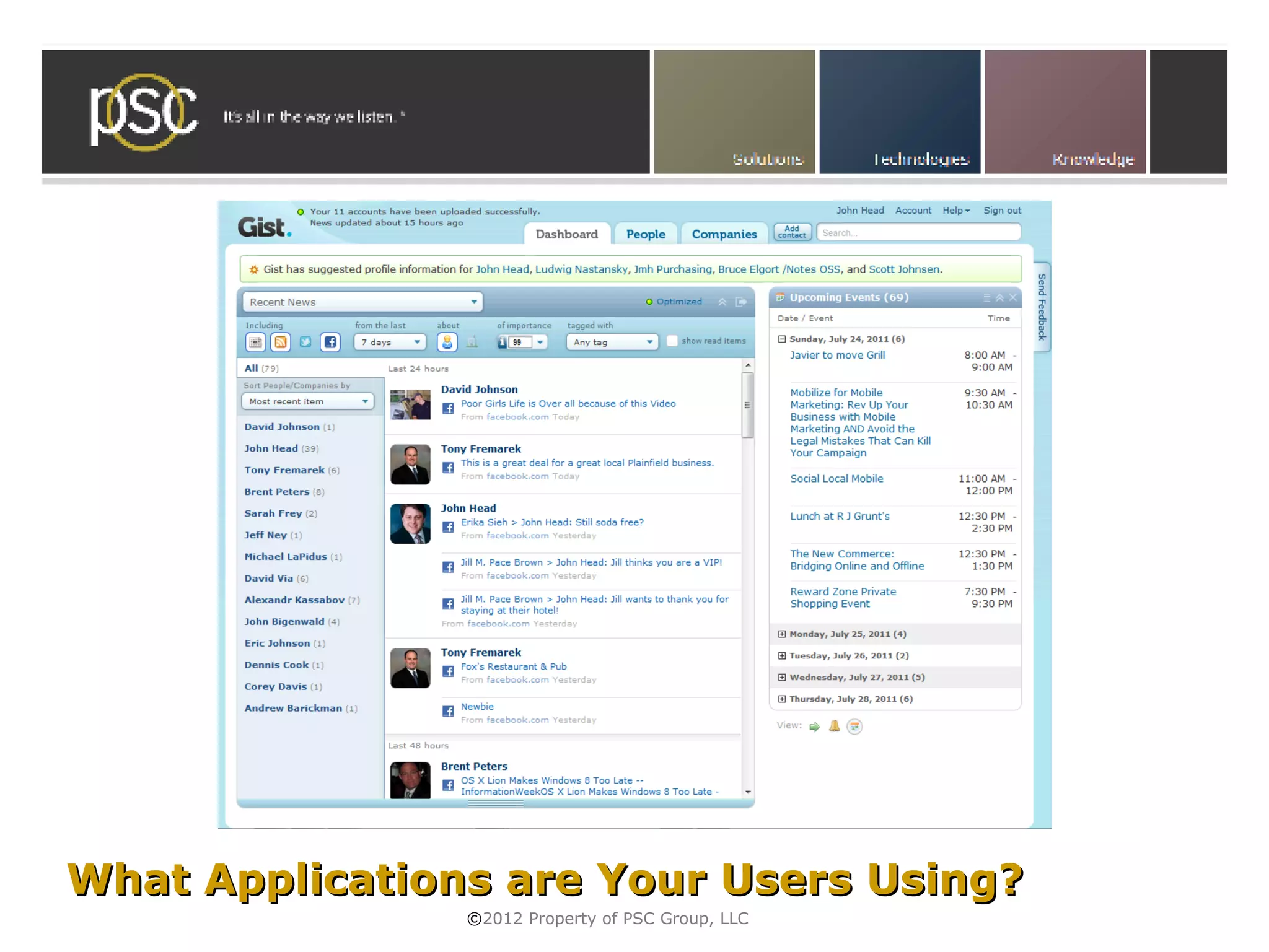The height and width of the screenshot is (952, 1269).
Task: Open 'Javier to move Grill' event
Action: pos(837,355)
